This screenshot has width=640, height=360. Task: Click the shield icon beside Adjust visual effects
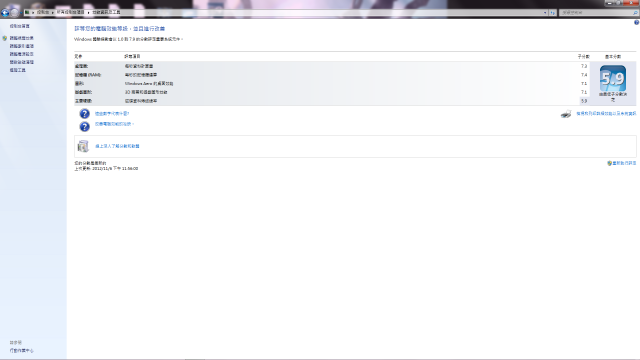coord(4,38)
